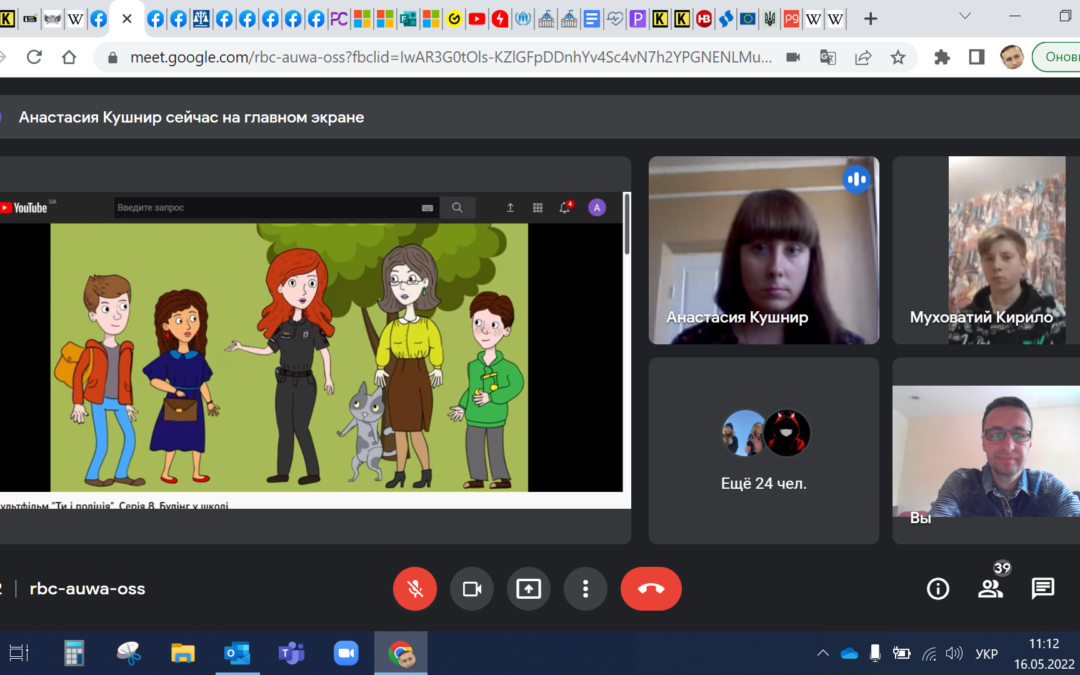Select the Анастасия Кушнир video tile
1080x675 pixels.
[x=764, y=250]
